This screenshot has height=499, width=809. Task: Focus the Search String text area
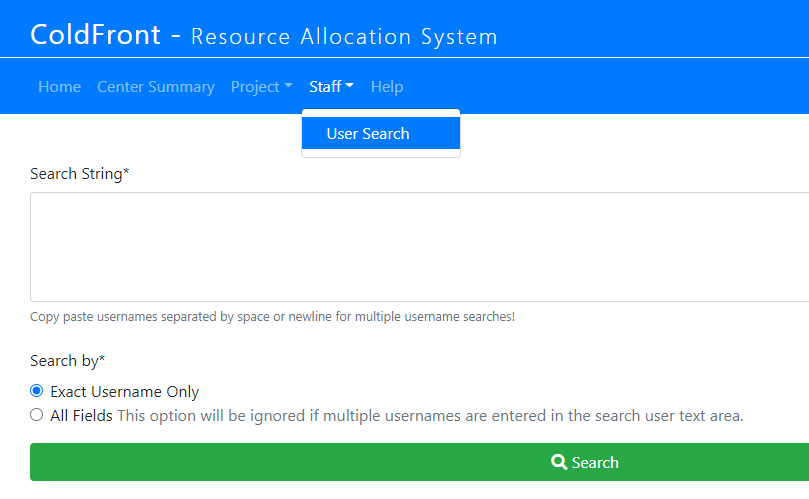[x=419, y=247]
